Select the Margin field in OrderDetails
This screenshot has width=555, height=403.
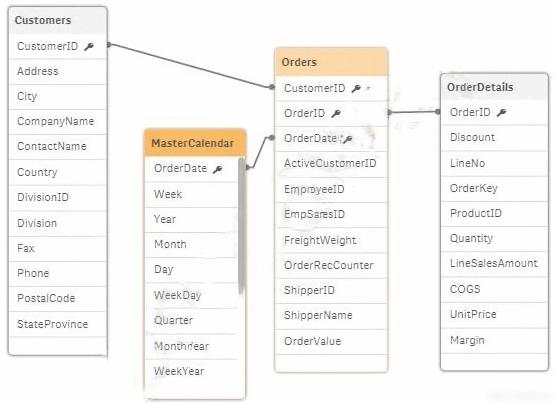point(494,340)
